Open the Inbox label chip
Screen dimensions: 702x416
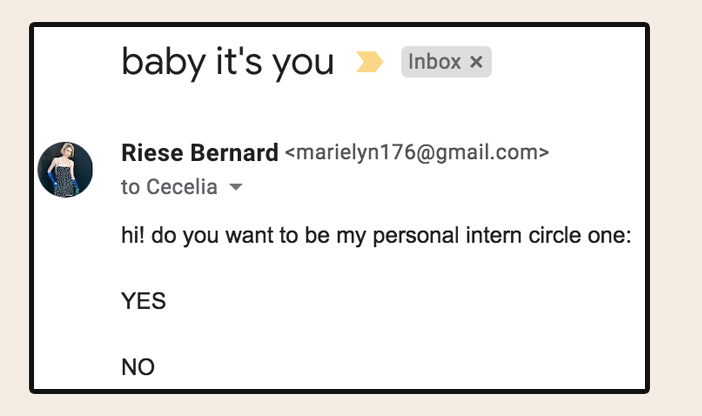click(446, 62)
